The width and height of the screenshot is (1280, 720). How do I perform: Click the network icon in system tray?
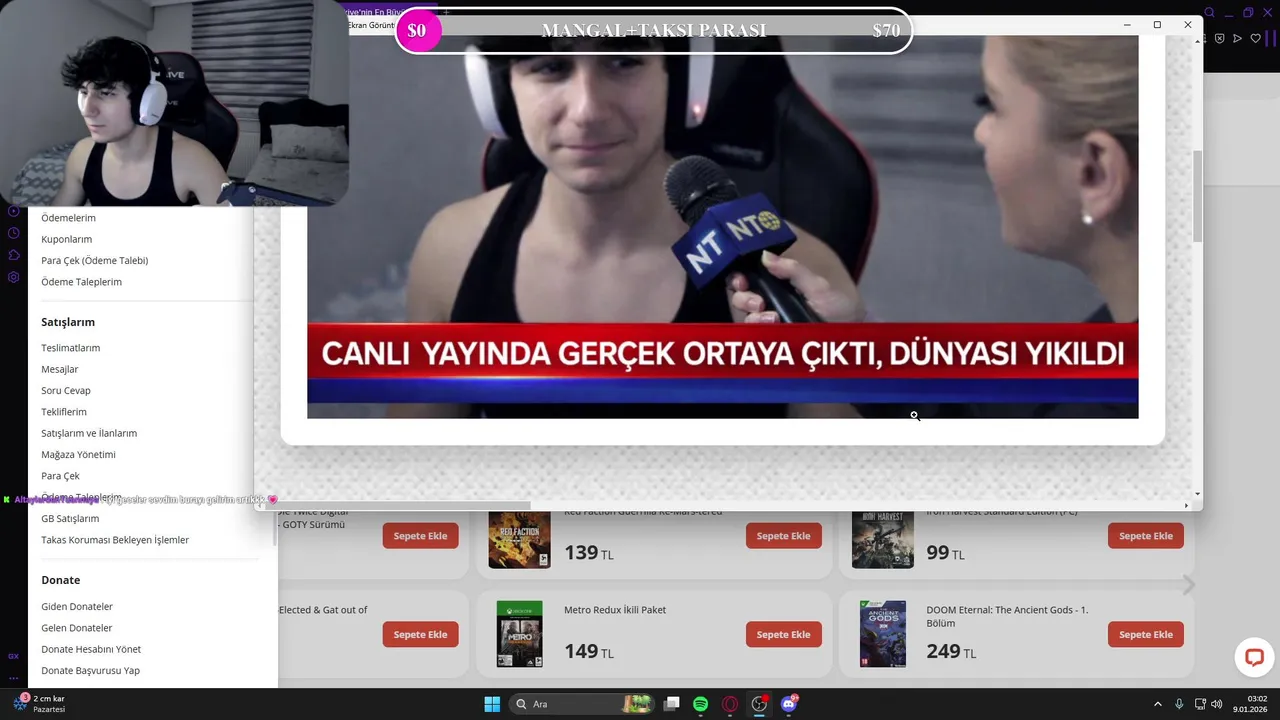pyautogui.click(x=1200, y=704)
